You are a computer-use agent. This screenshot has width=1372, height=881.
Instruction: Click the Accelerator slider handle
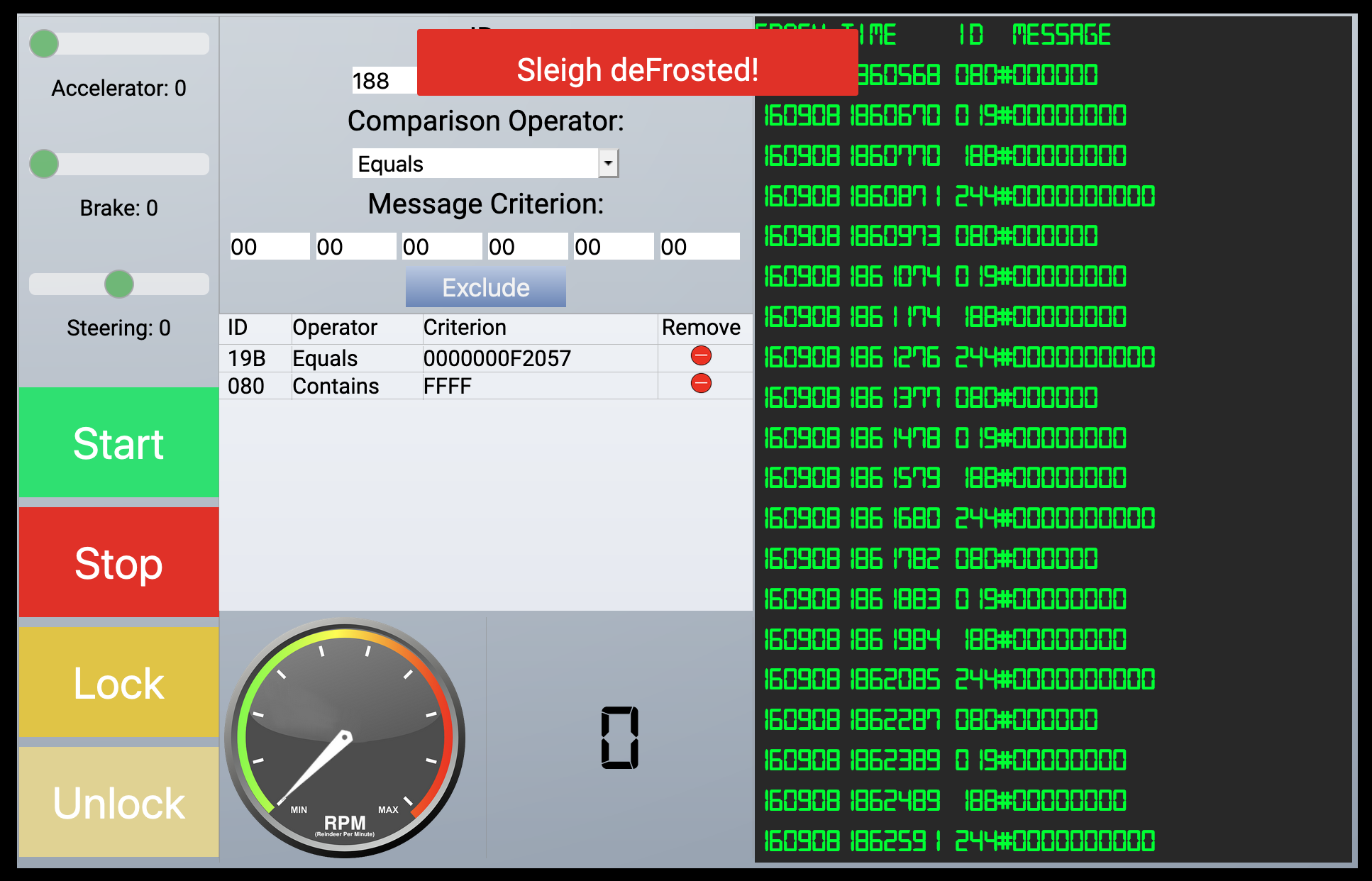(44, 44)
